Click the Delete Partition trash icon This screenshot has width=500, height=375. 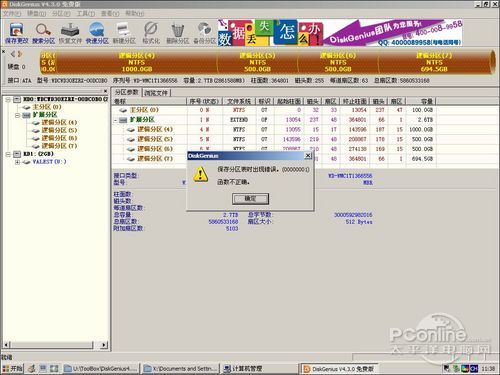177,33
